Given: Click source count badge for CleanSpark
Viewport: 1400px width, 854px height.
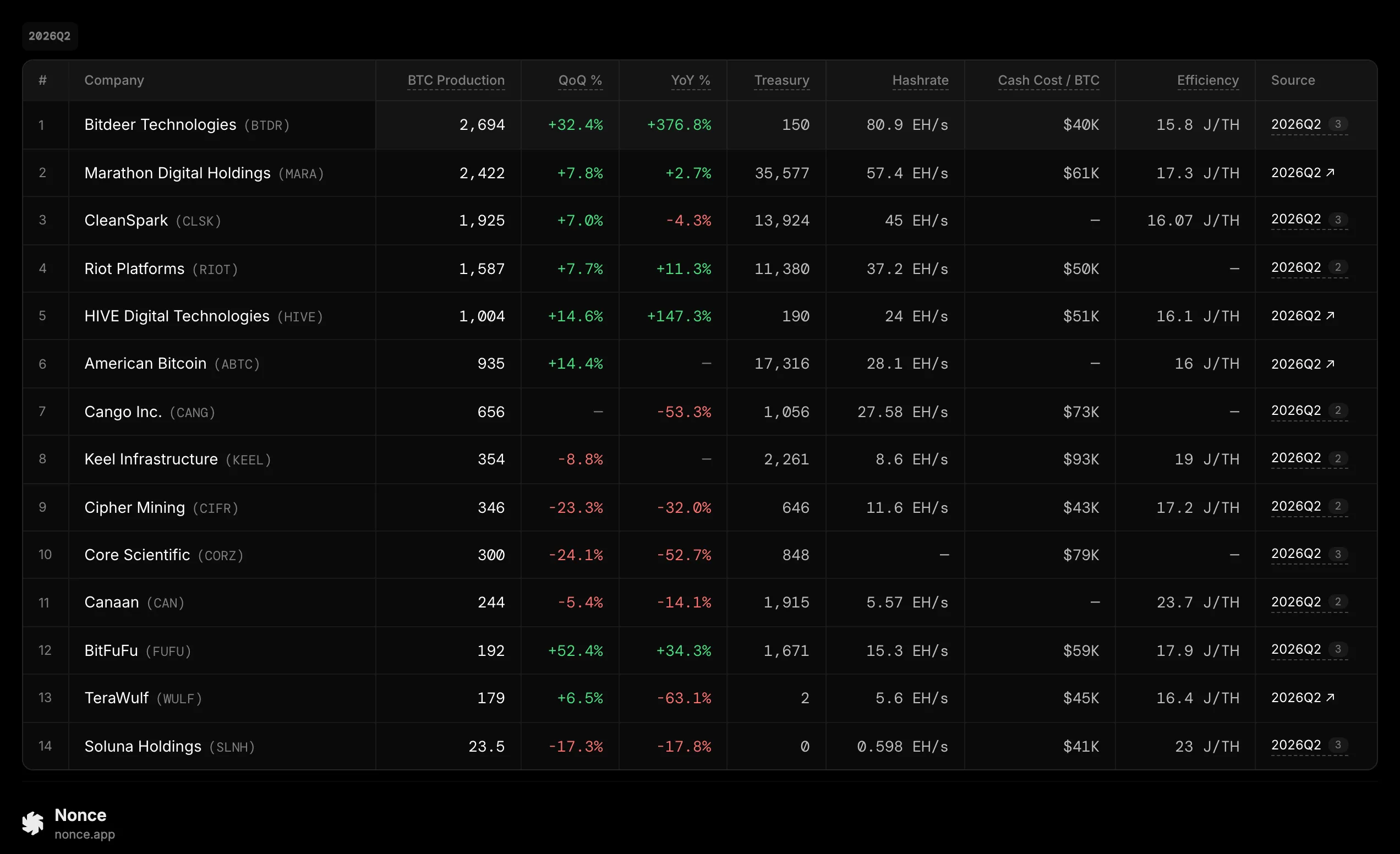Looking at the screenshot, I should point(1338,220).
